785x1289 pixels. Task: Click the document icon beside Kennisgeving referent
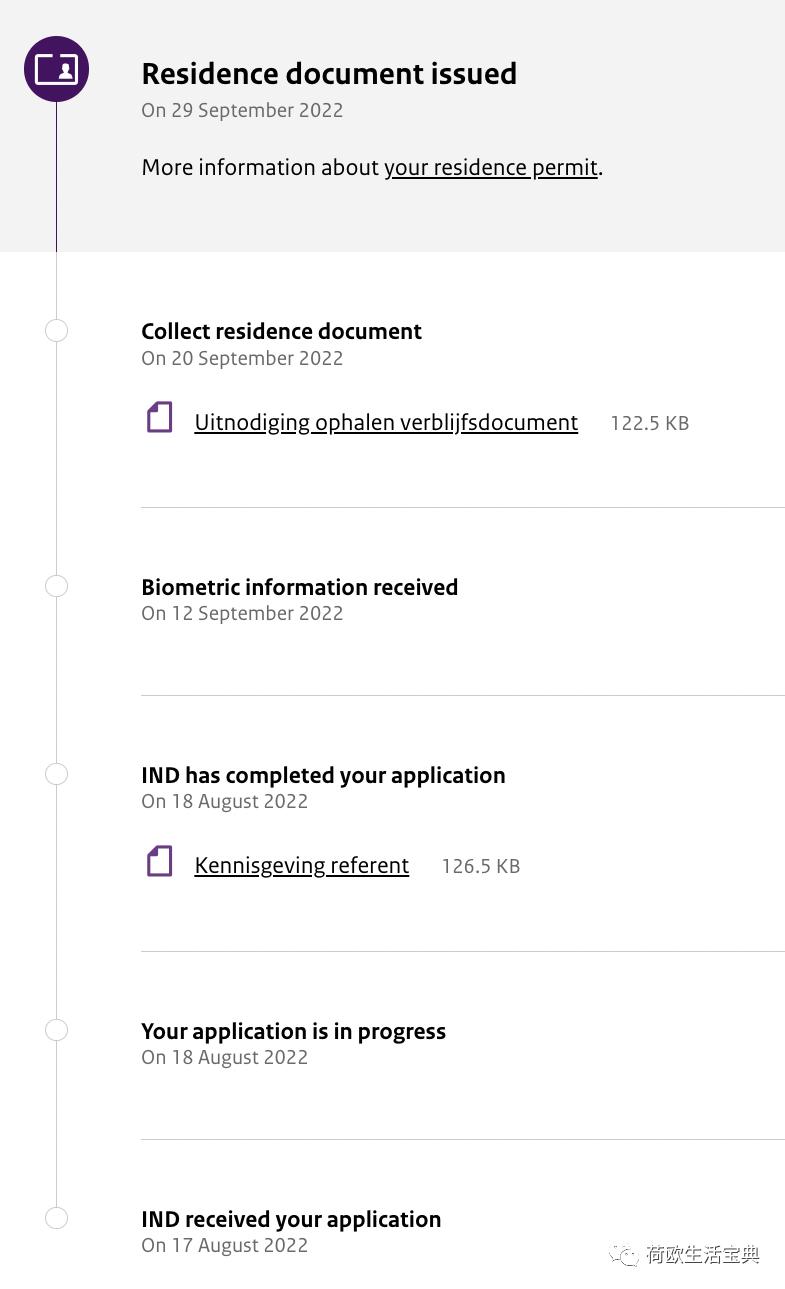[158, 861]
